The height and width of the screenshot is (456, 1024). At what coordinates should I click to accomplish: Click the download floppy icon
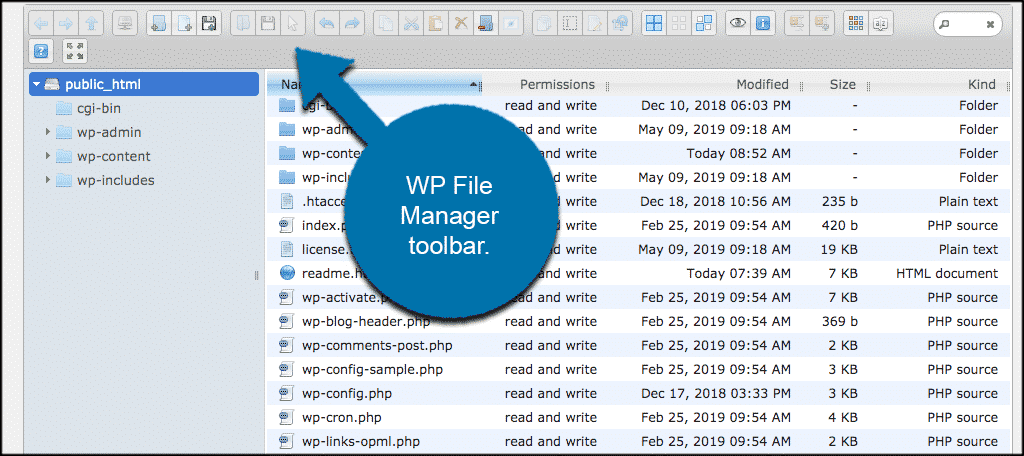click(268, 24)
